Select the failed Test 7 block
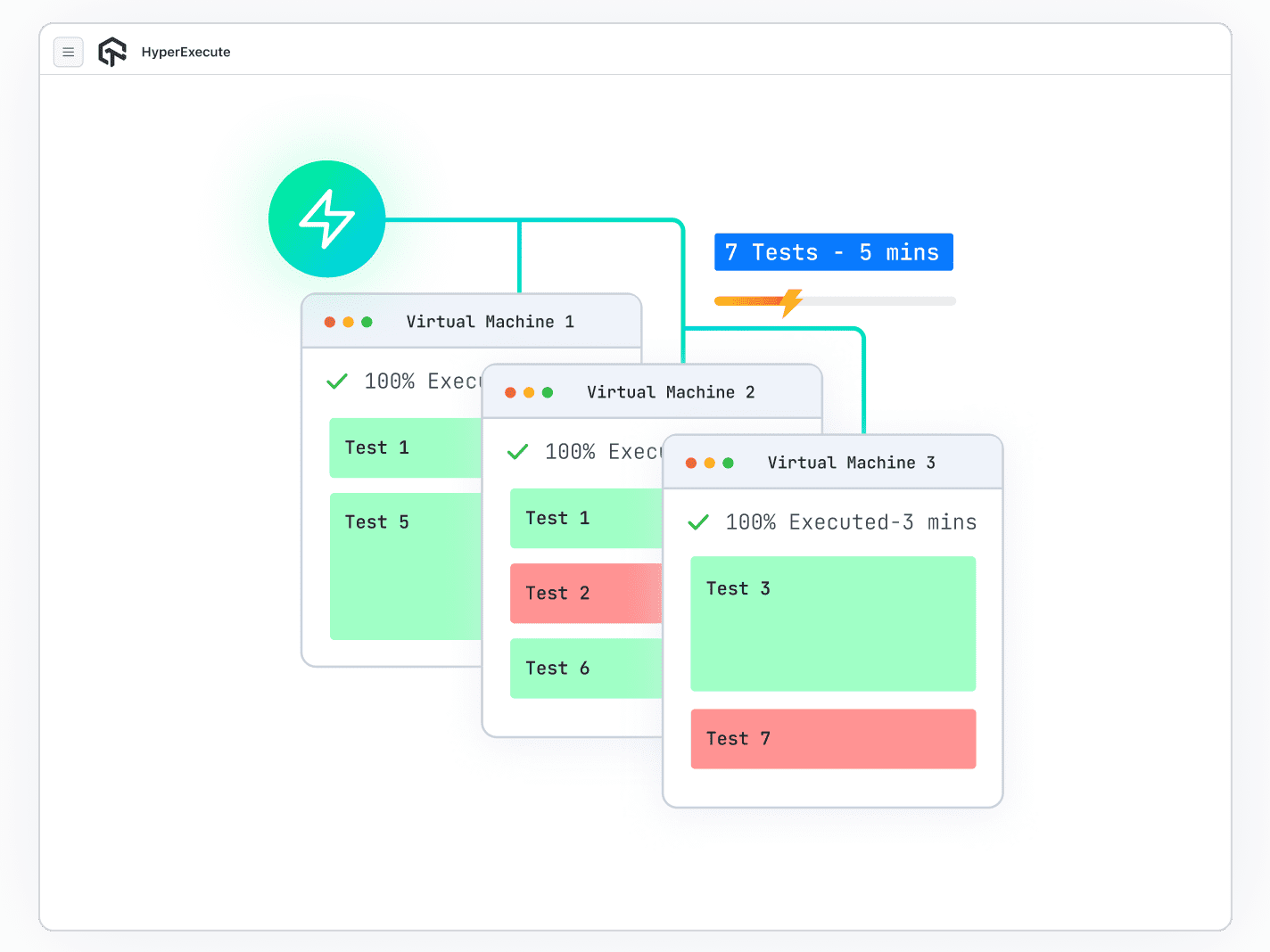The image size is (1270, 952). tap(833, 738)
